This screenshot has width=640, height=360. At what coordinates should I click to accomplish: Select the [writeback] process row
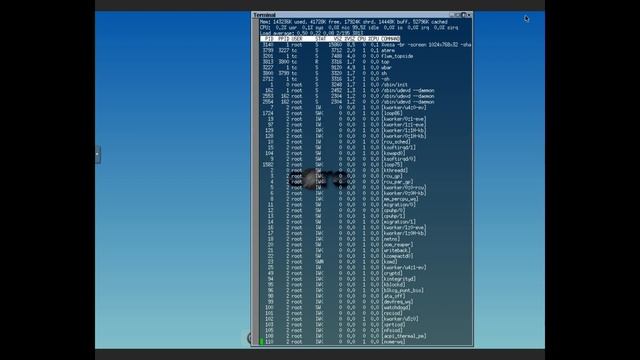(365, 251)
